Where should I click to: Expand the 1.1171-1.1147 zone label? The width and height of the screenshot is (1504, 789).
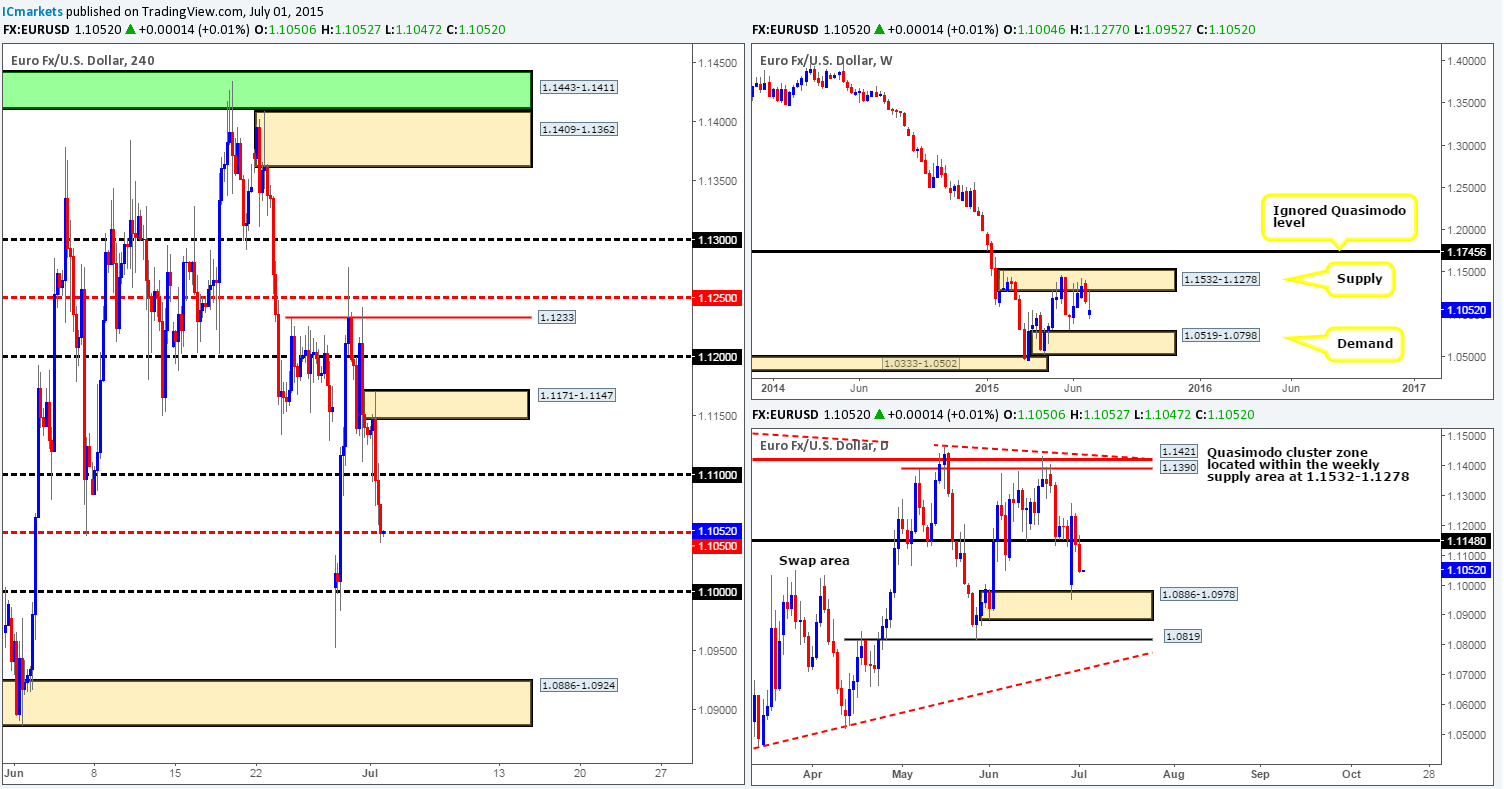[576, 394]
